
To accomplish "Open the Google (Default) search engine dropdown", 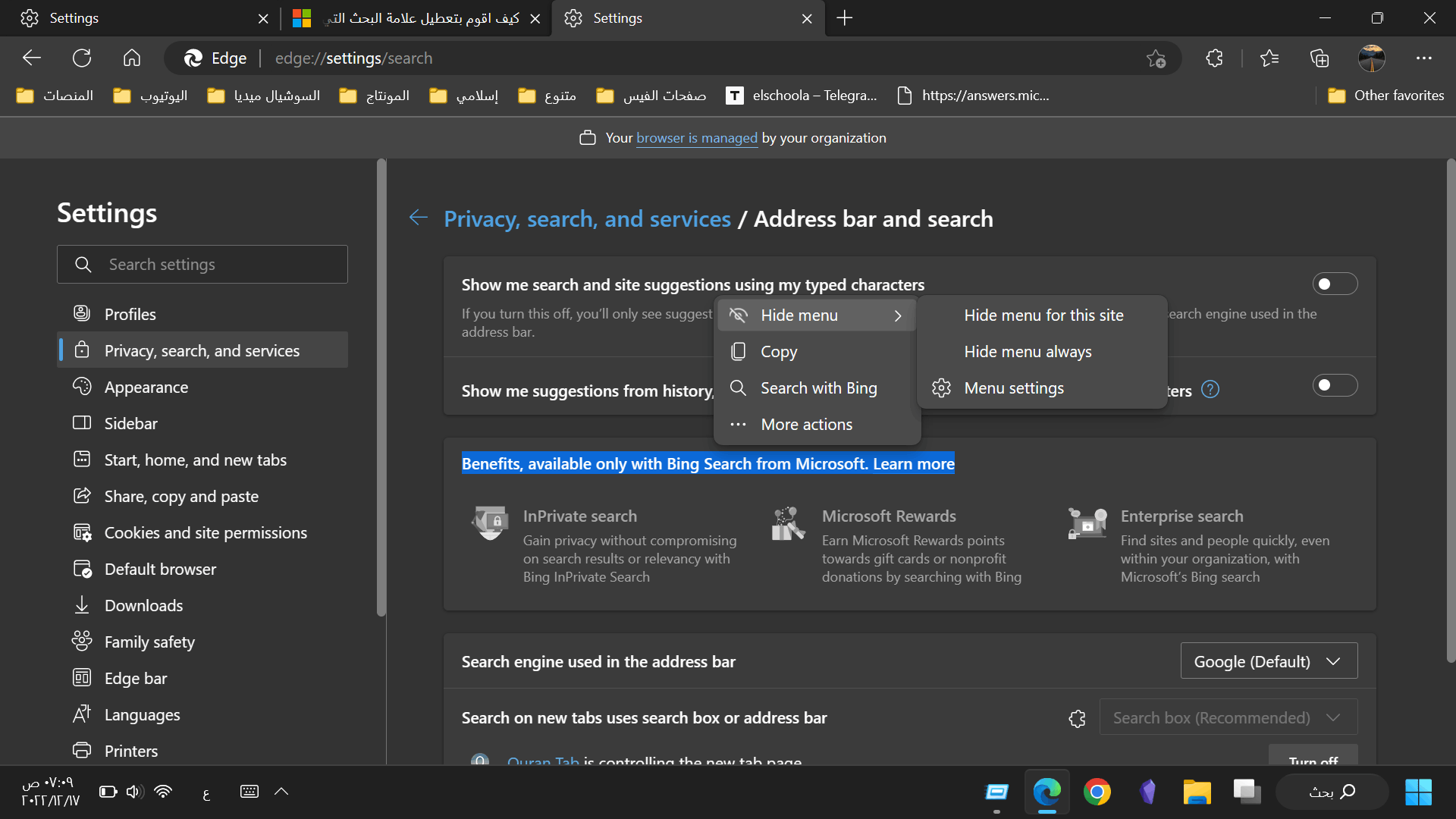I will pyautogui.click(x=1269, y=661).
